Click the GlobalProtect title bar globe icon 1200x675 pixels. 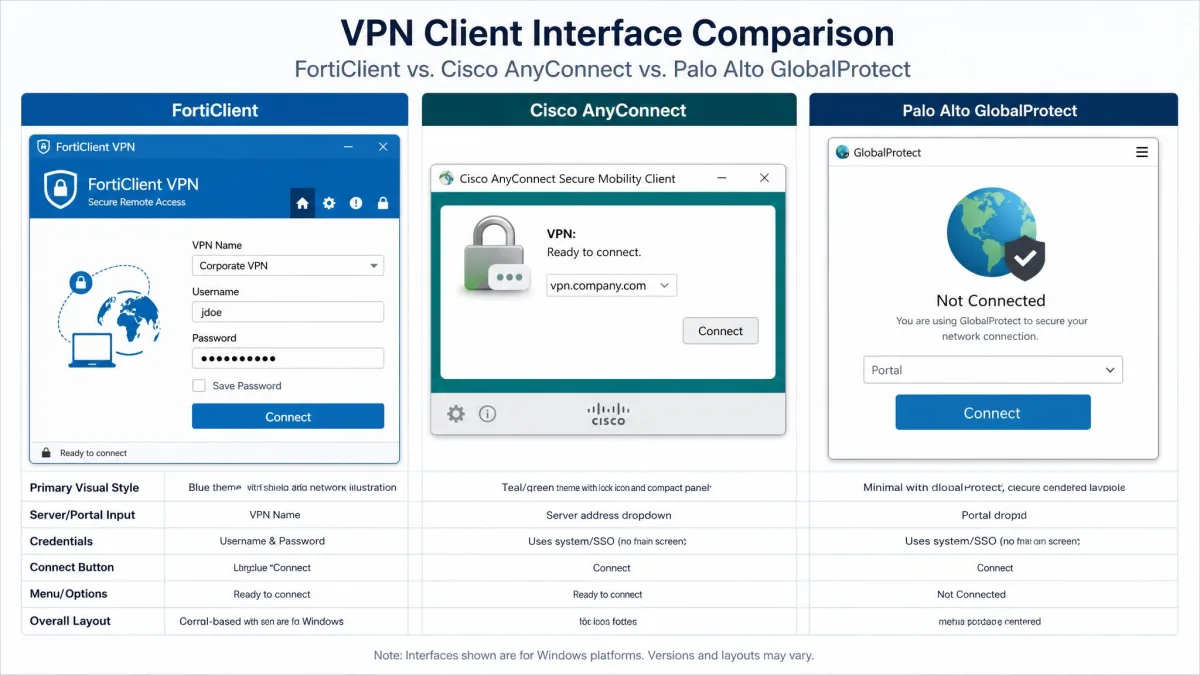(x=844, y=153)
